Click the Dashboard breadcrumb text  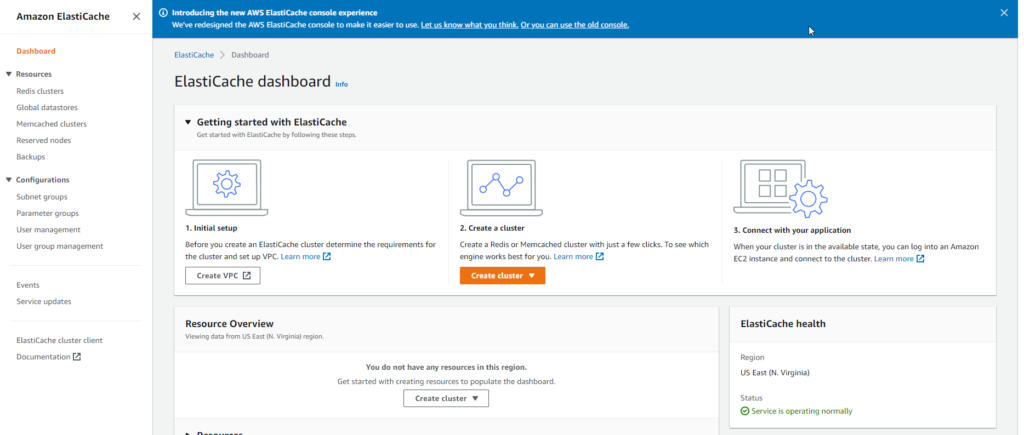250,55
